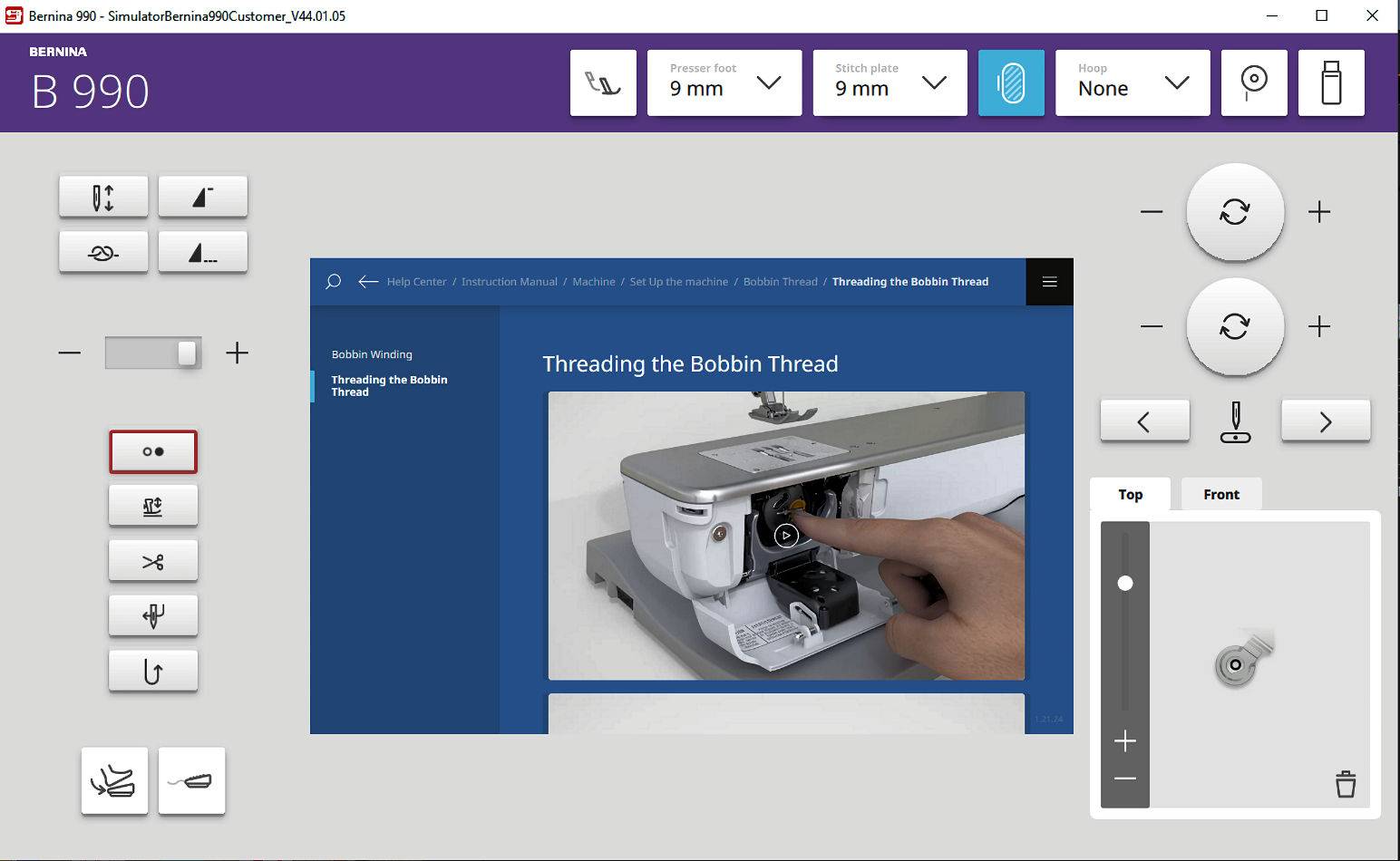The height and width of the screenshot is (861, 1400).
Task: Go to Machine breadcrumb
Action: click(593, 282)
